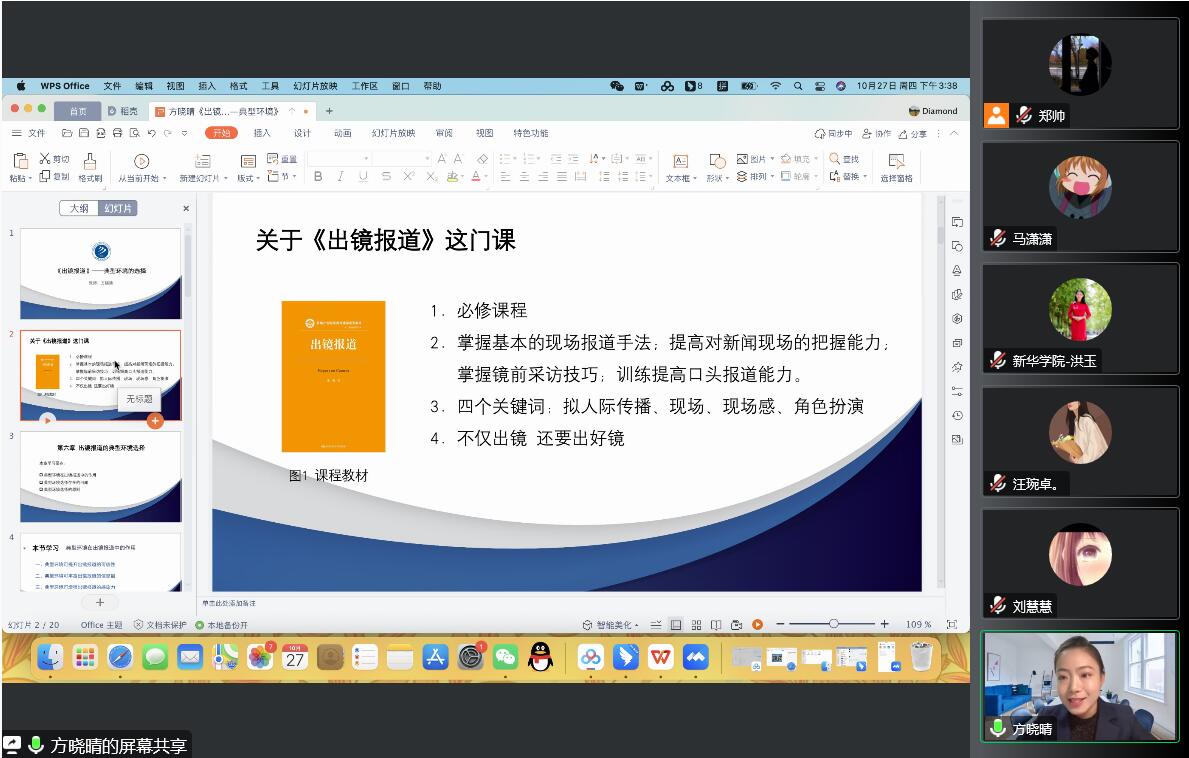Image resolution: width=1189 pixels, height=758 pixels.
Task: Click the Share (分享) button
Action: tap(912, 134)
